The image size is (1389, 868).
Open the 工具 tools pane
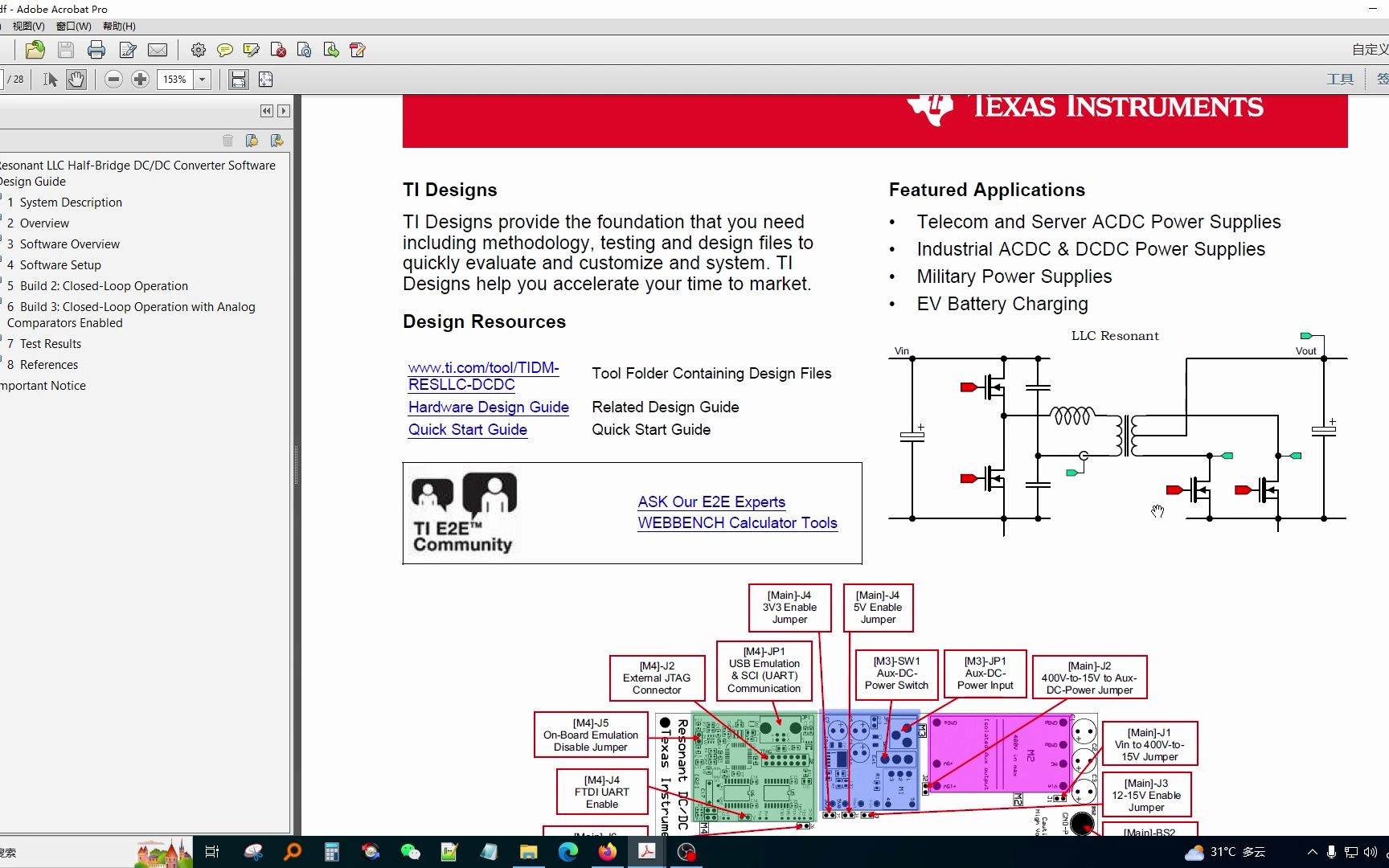pyautogui.click(x=1339, y=79)
